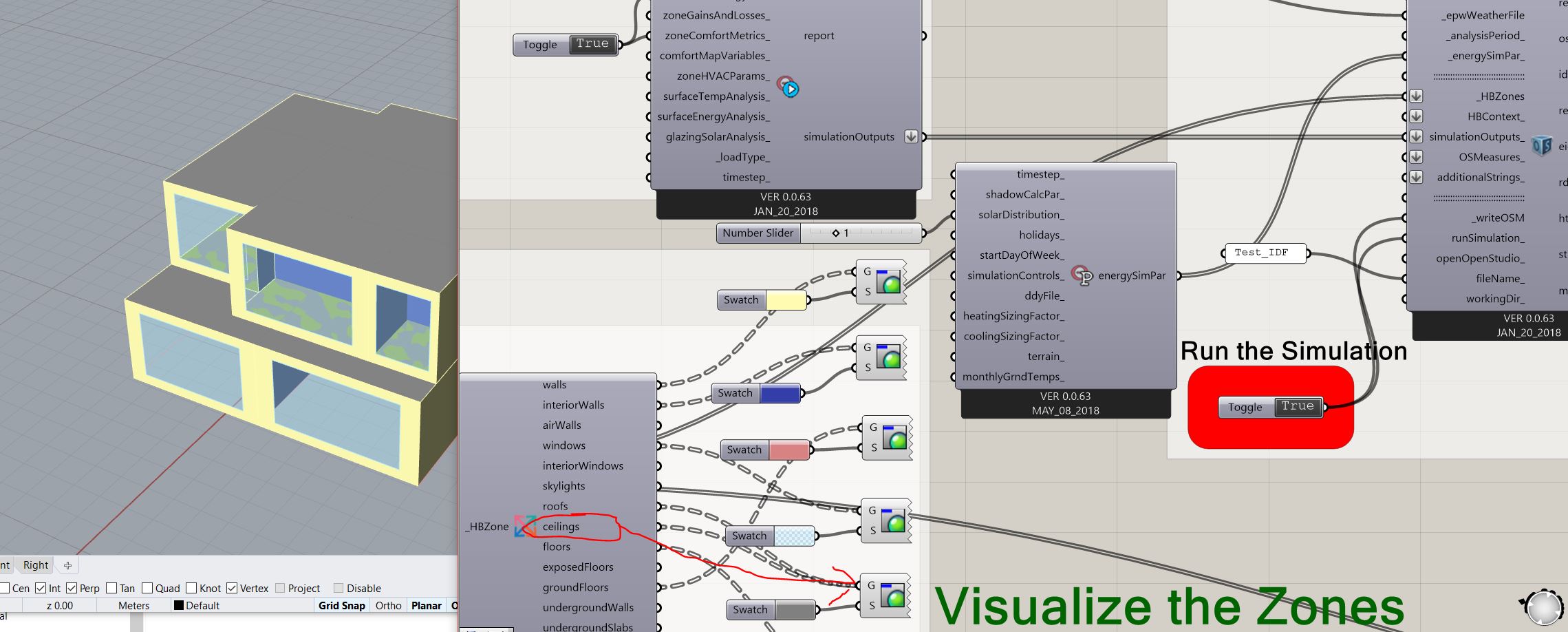
Task: Switch the Run the Simulation toggle
Action: click(1297, 407)
